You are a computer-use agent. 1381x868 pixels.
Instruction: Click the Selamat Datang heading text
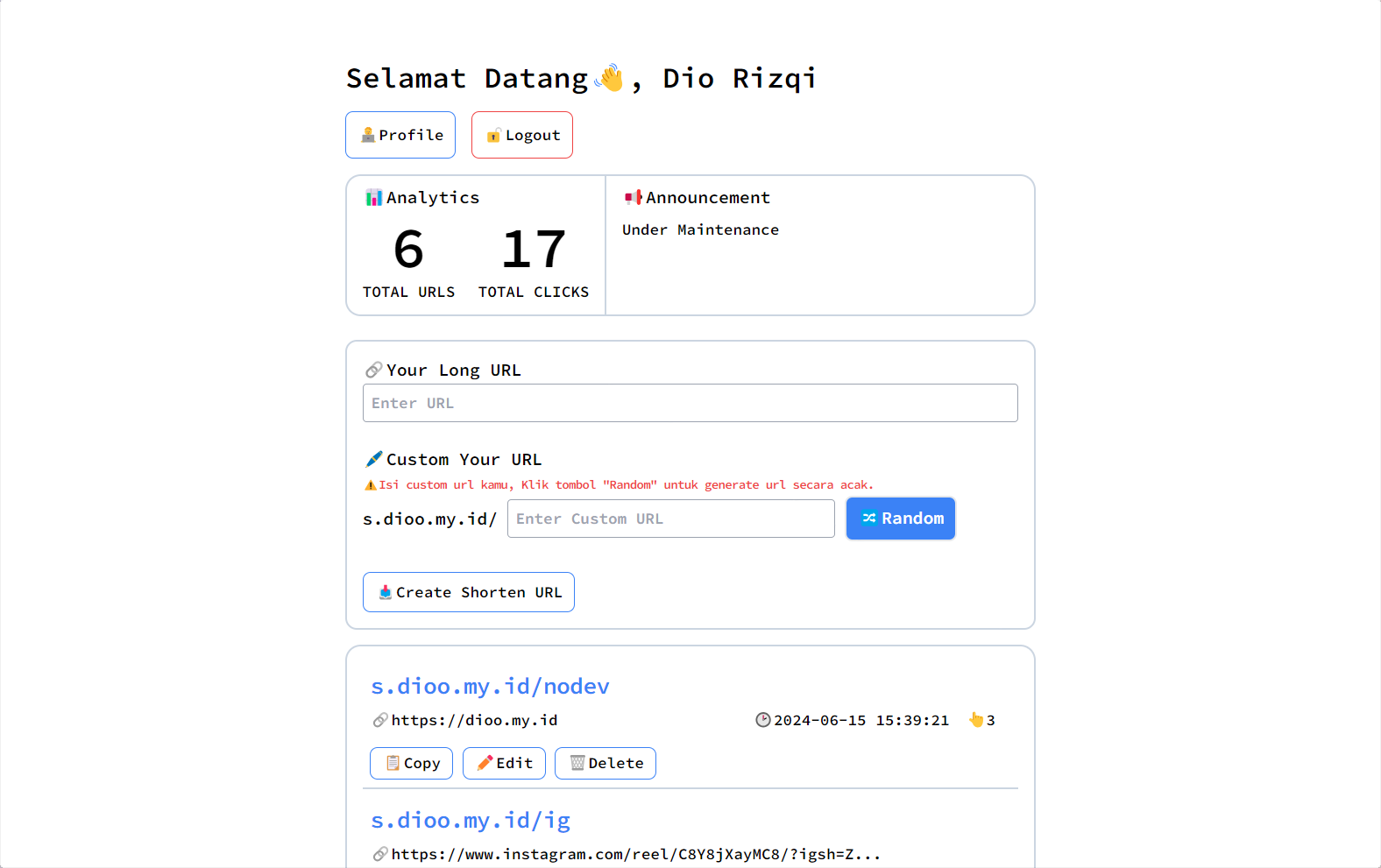tap(467, 78)
